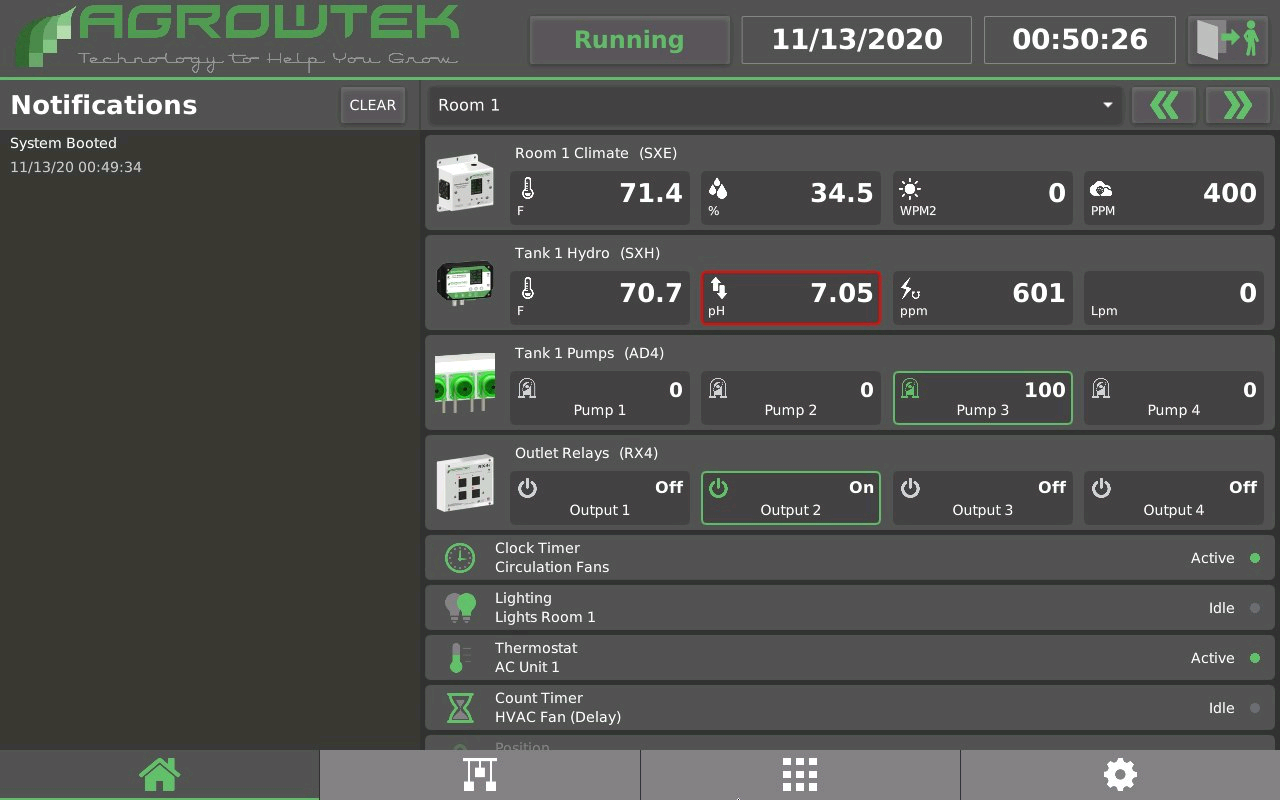Screen dimensions: 1280x800
Task: Click the logout exit door icon
Action: 1227,40
